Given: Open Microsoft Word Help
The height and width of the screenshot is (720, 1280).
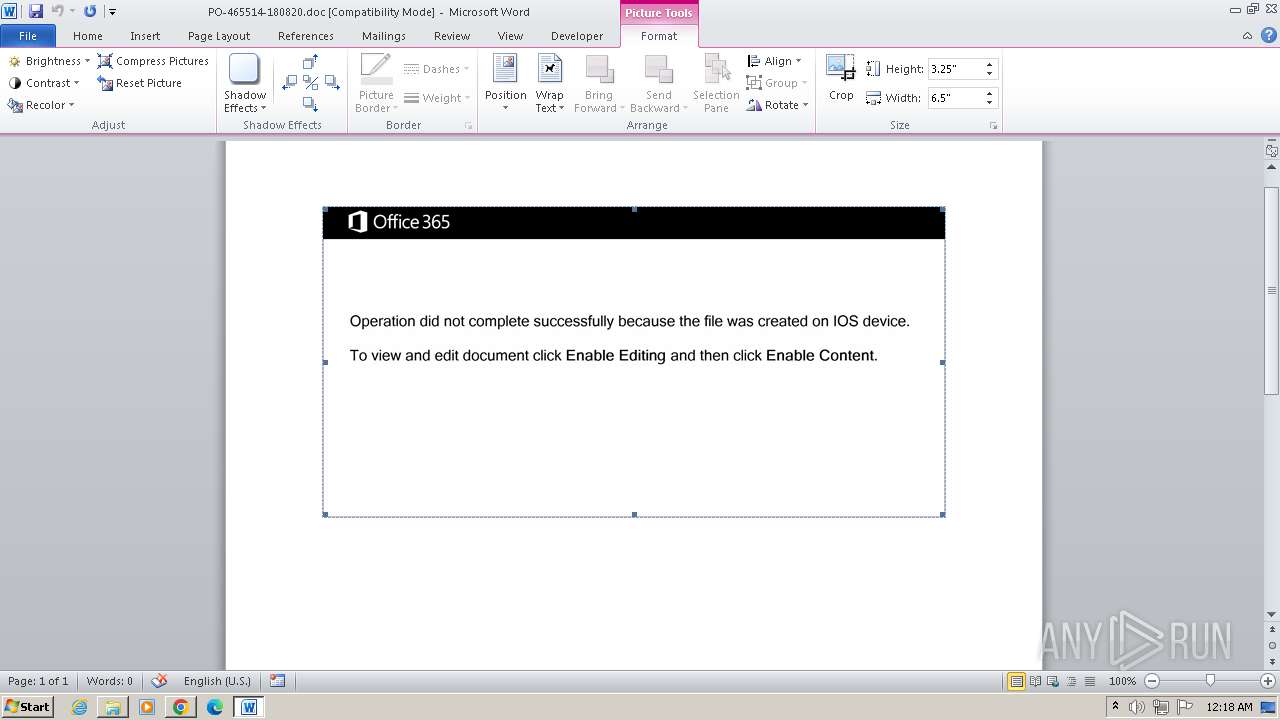Looking at the screenshot, I should pos(1269,36).
